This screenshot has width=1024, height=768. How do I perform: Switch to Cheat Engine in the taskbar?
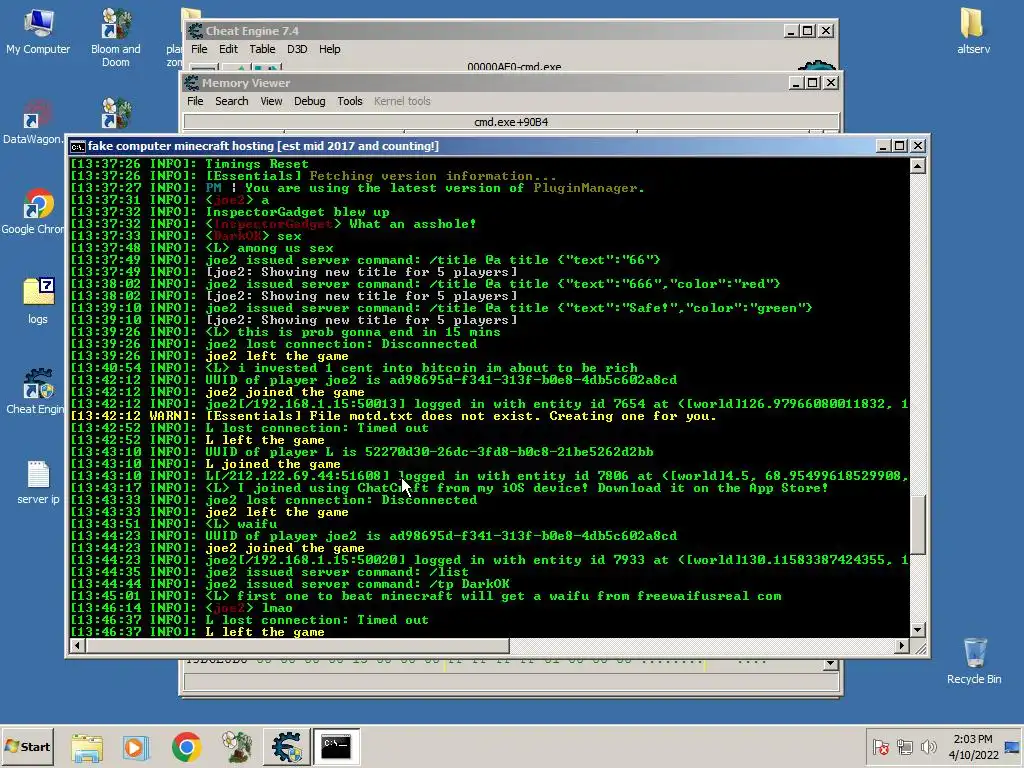287,747
